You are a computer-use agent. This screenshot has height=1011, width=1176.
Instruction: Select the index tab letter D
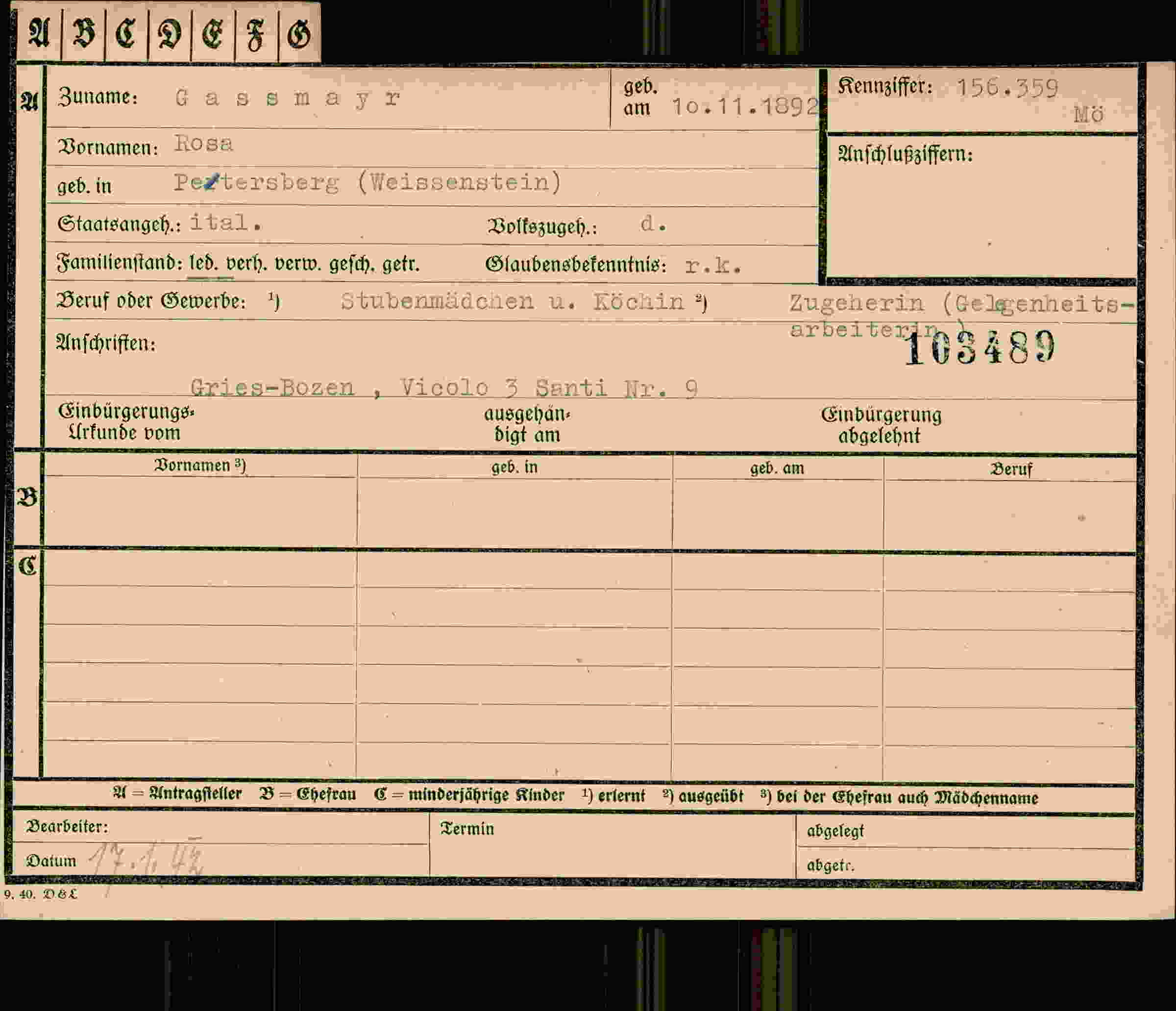point(170,33)
